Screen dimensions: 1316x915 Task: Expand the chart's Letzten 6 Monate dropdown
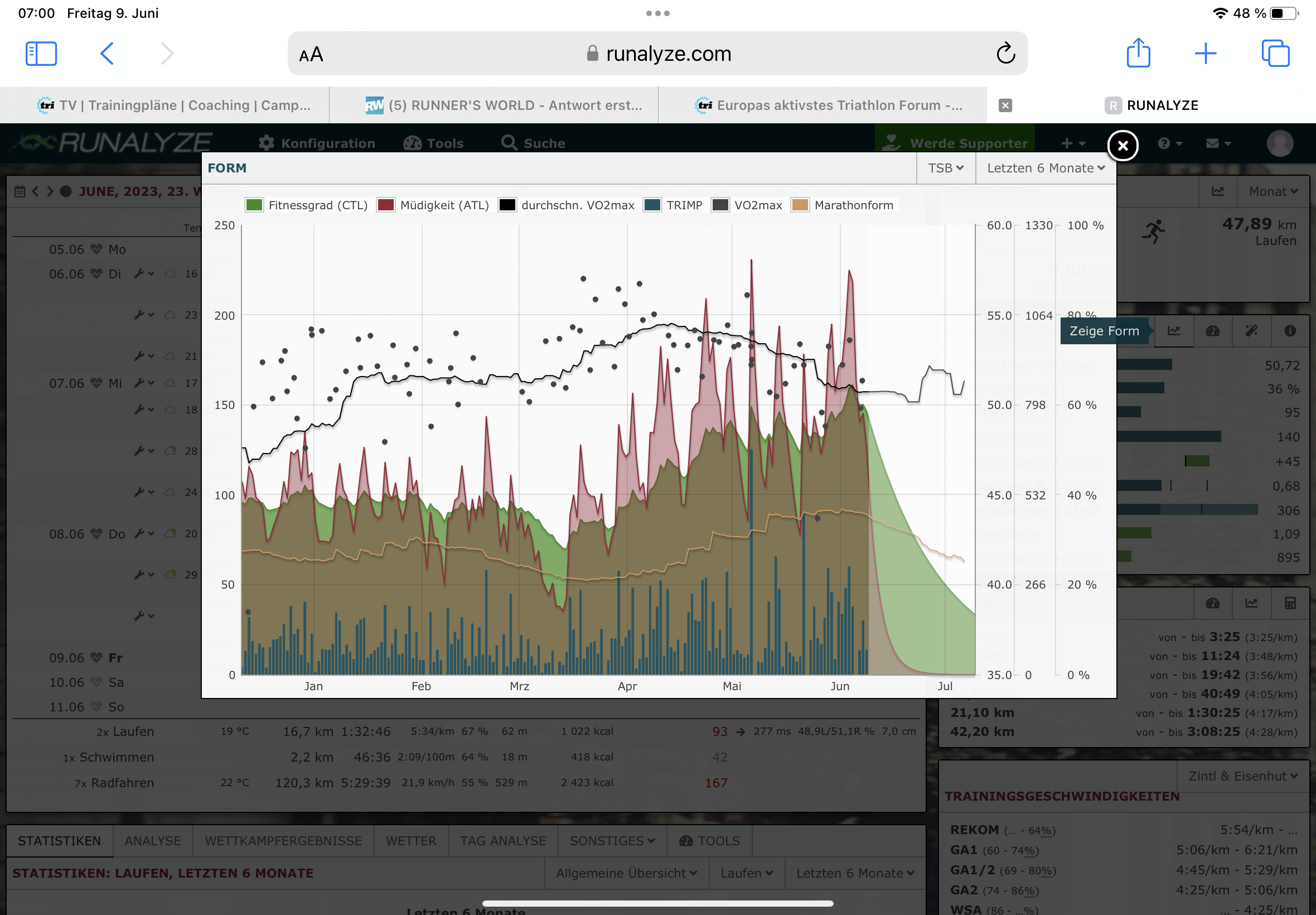(1045, 168)
